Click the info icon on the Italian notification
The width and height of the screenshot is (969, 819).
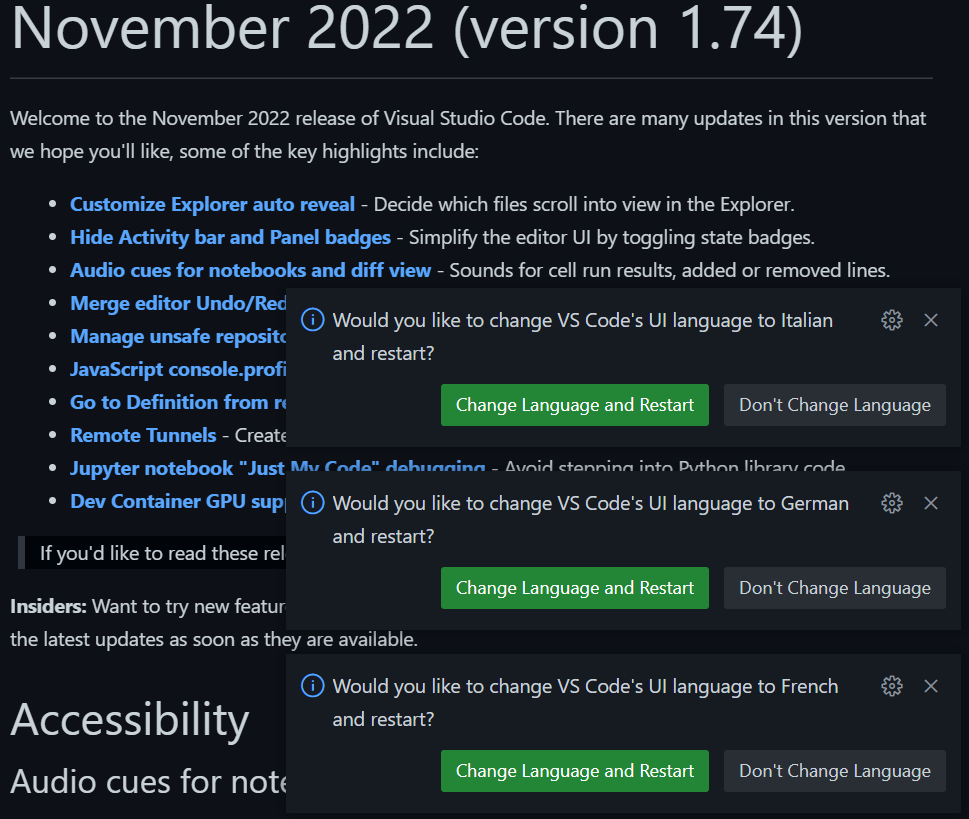312,320
